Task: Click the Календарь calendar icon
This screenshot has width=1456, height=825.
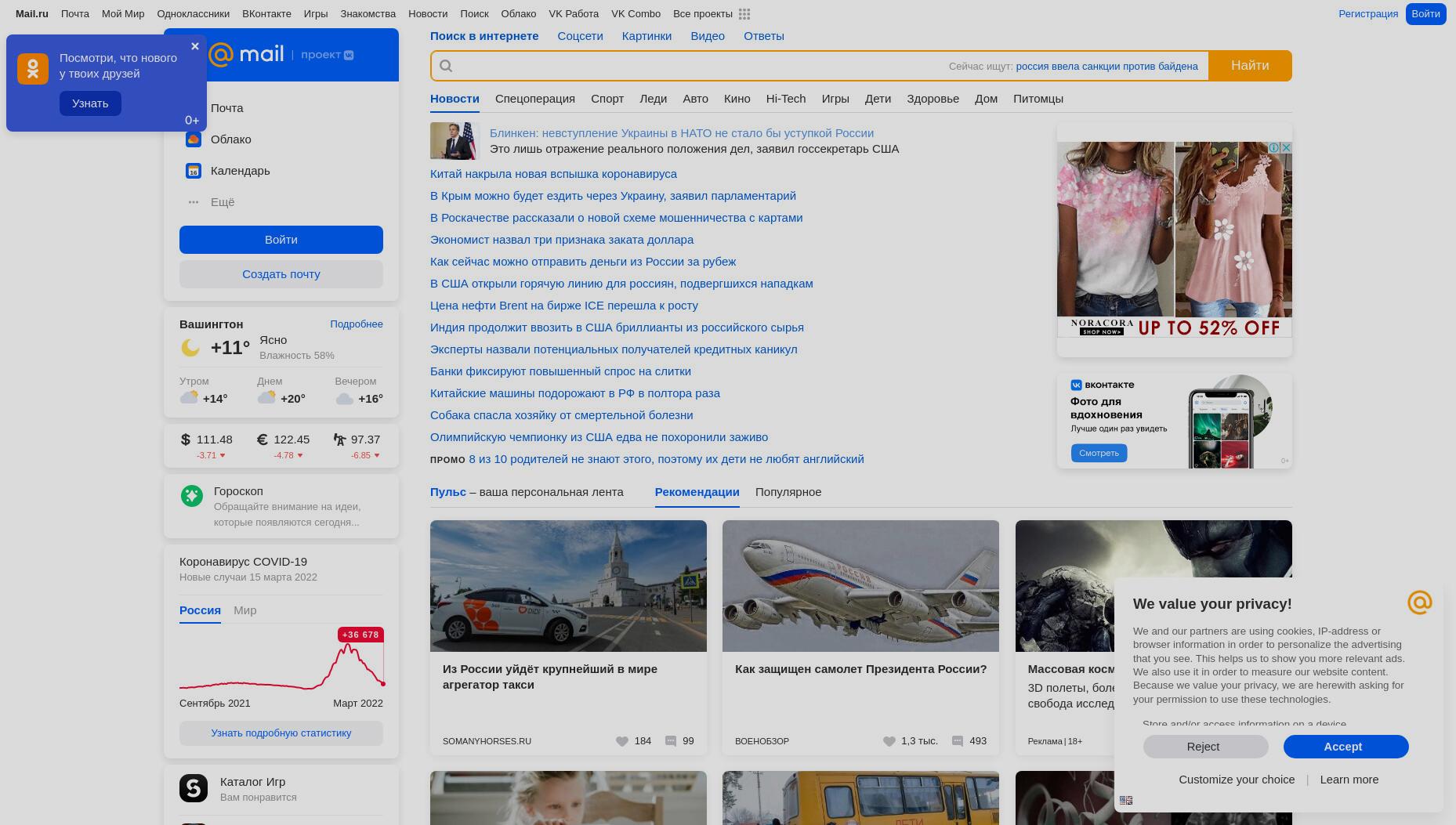Action: [194, 171]
